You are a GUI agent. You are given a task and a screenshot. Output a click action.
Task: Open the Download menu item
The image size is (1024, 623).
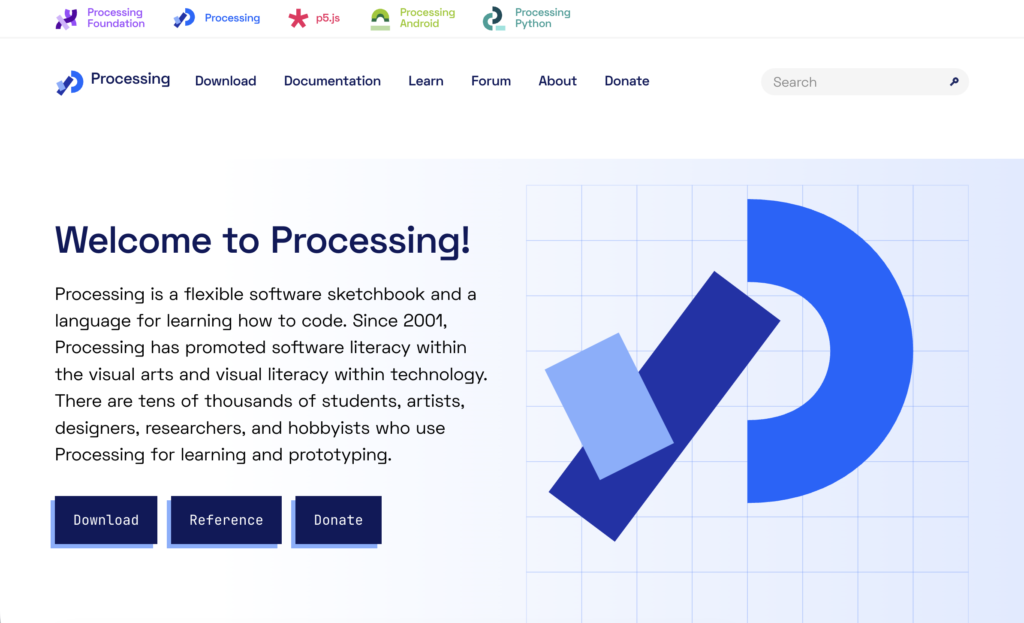[225, 81]
